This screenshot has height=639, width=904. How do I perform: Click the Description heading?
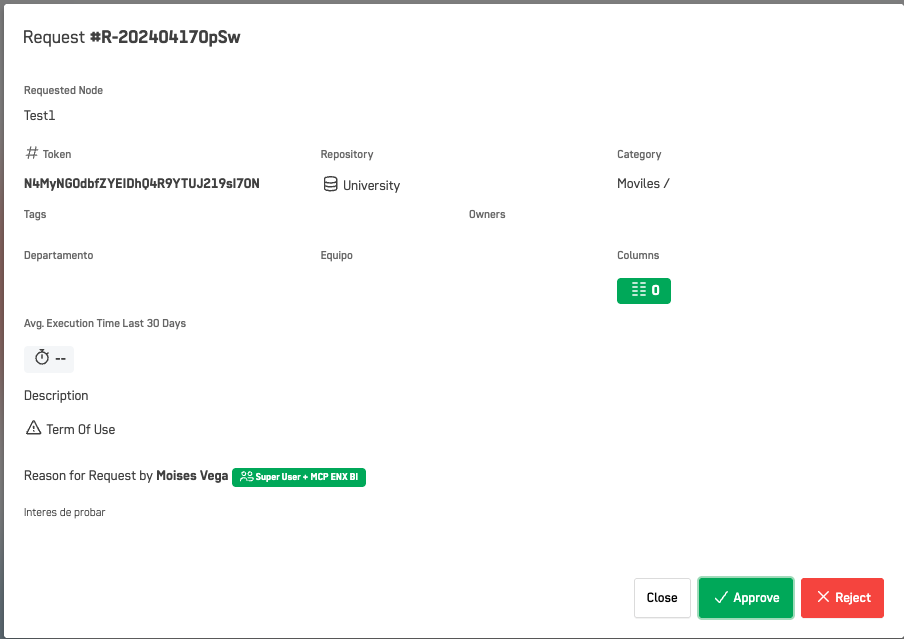56,396
